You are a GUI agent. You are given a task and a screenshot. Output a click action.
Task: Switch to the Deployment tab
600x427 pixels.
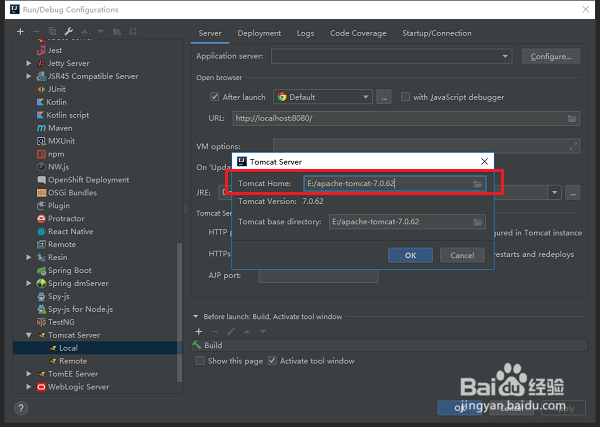(x=259, y=33)
